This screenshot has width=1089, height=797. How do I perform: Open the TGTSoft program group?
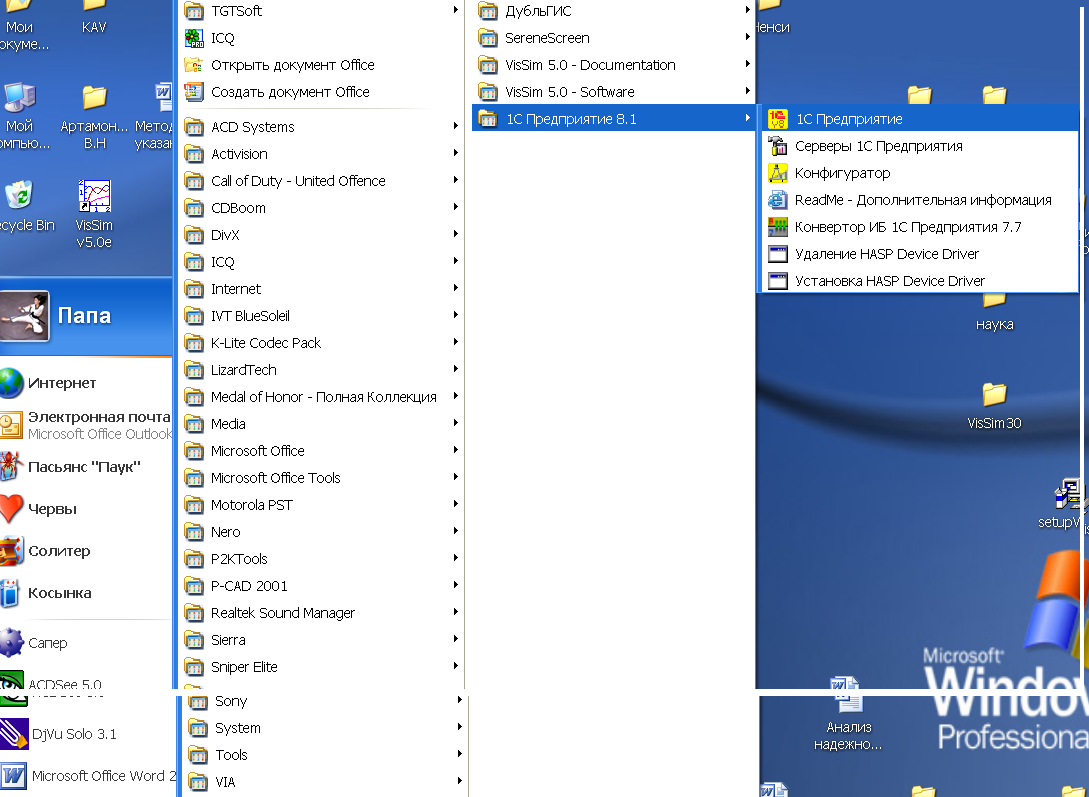point(321,11)
